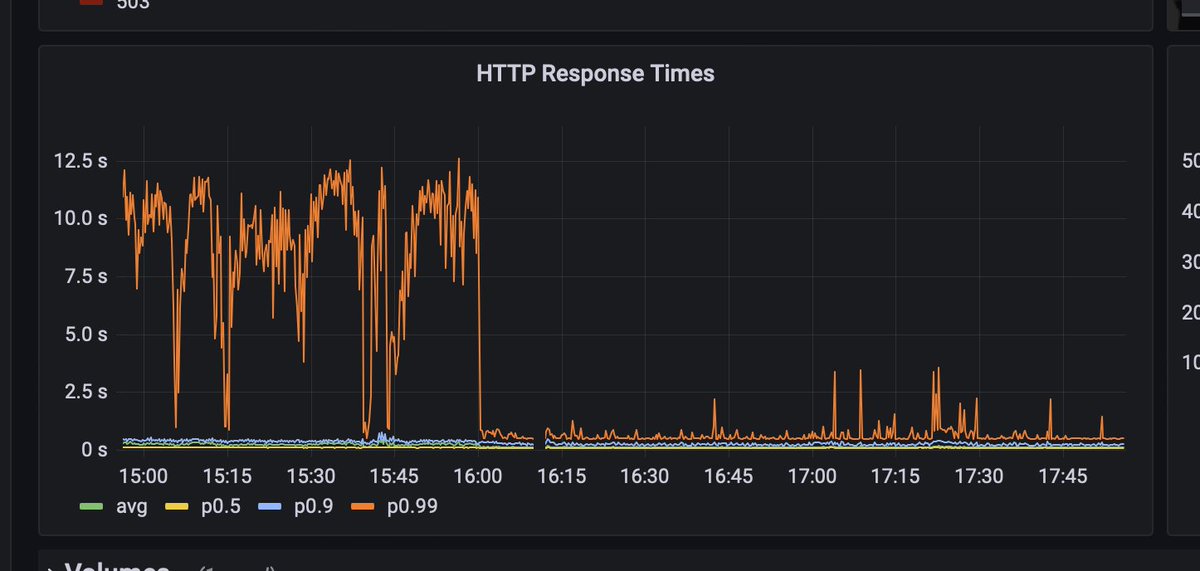Click the yellow p0.5 color swatch
The image size is (1200, 571).
pyautogui.click(x=176, y=507)
